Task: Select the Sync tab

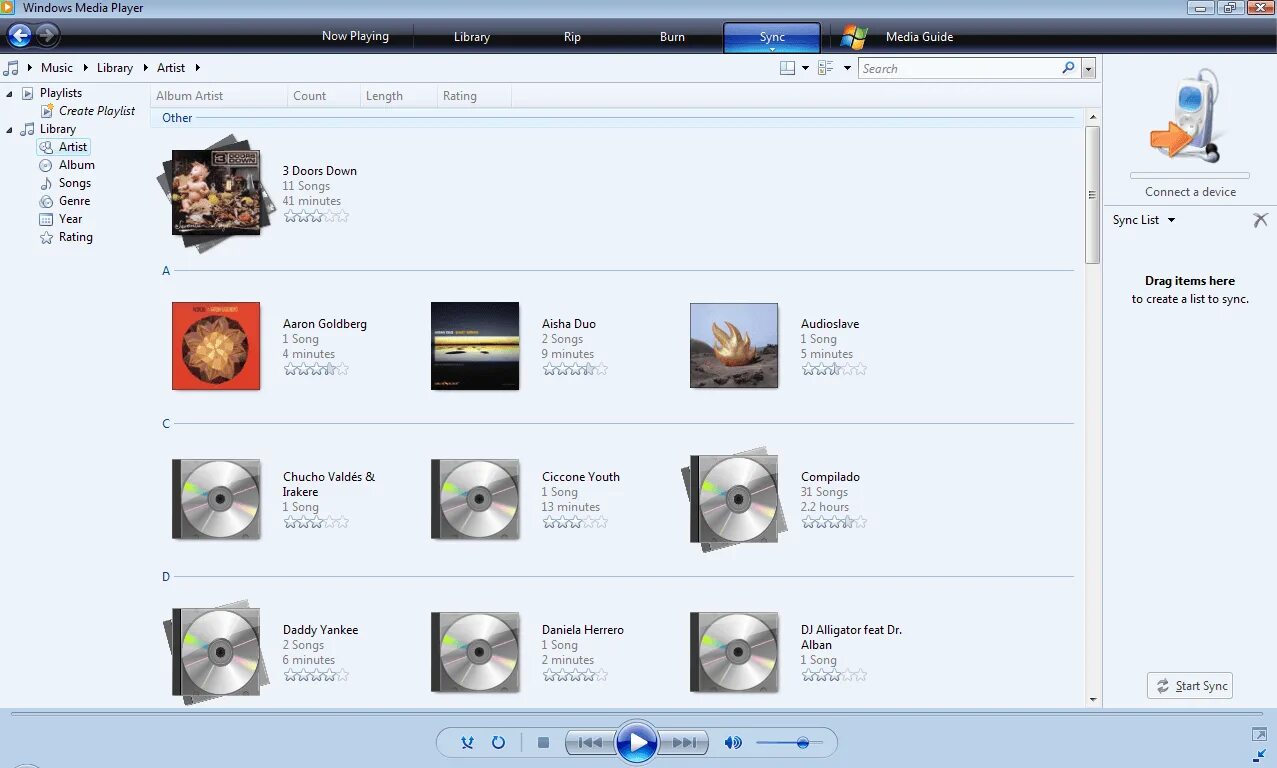Action: point(772,37)
